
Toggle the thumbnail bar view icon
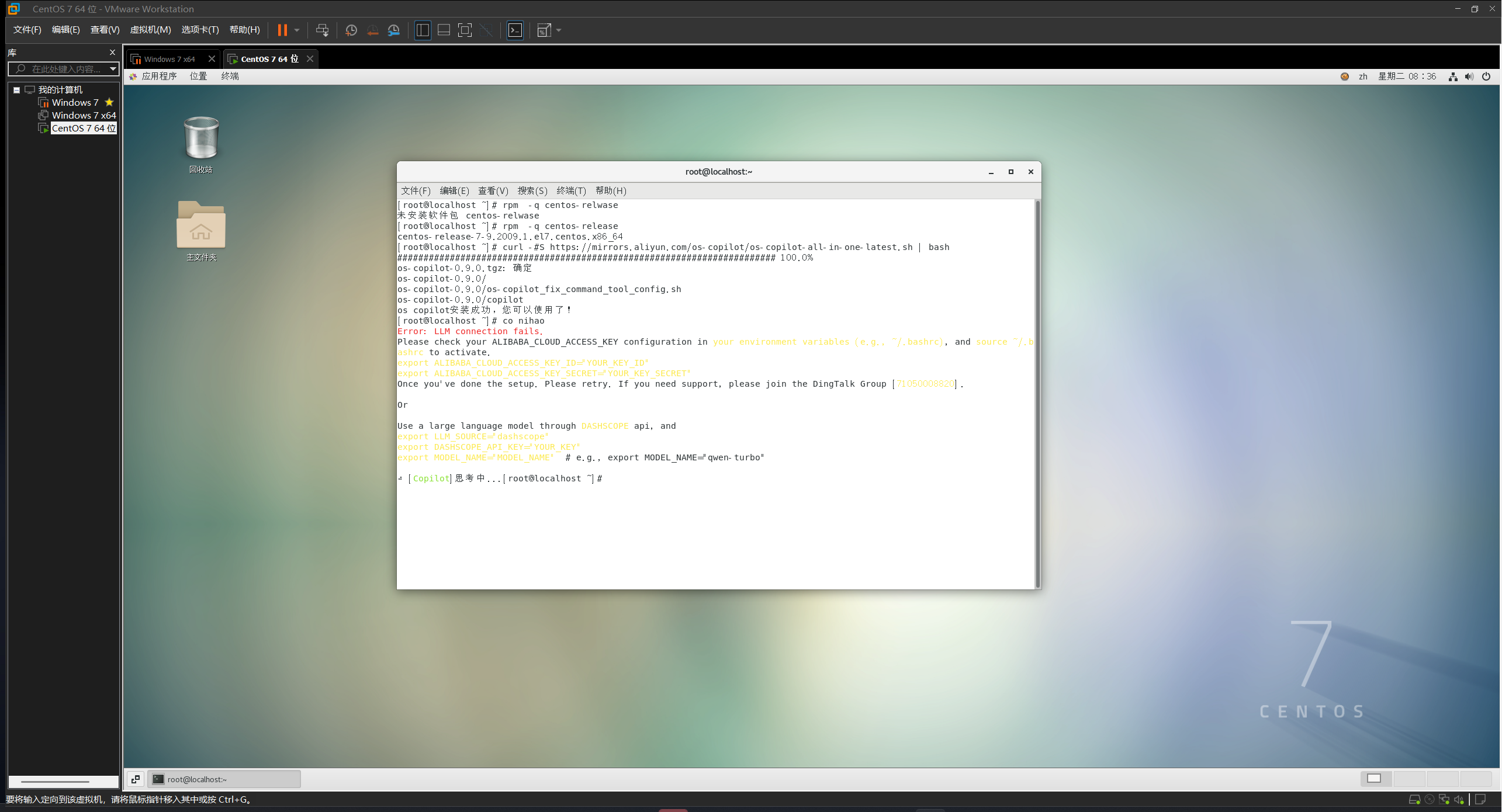pyautogui.click(x=444, y=30)
